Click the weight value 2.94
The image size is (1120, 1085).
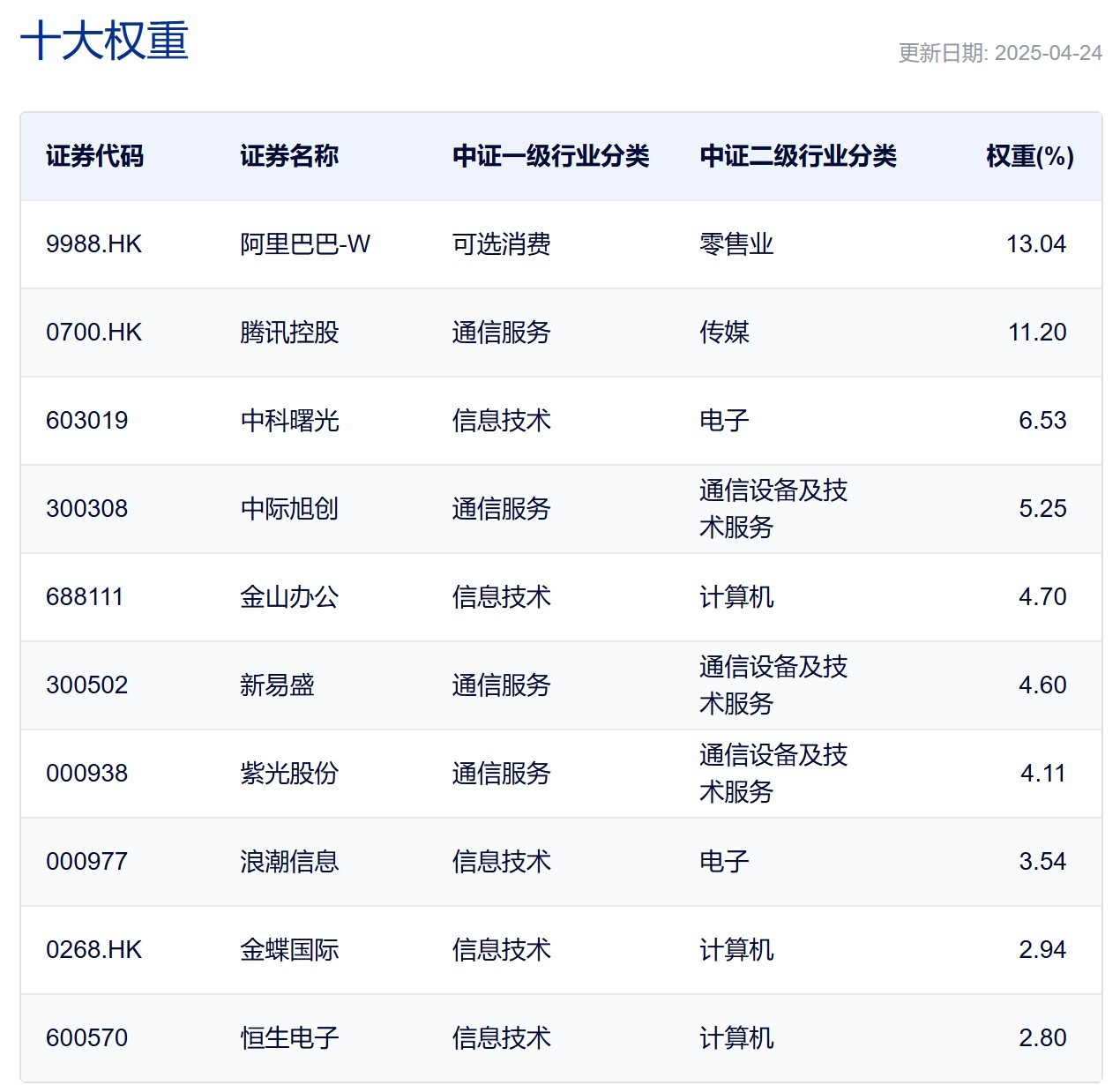1042,950
